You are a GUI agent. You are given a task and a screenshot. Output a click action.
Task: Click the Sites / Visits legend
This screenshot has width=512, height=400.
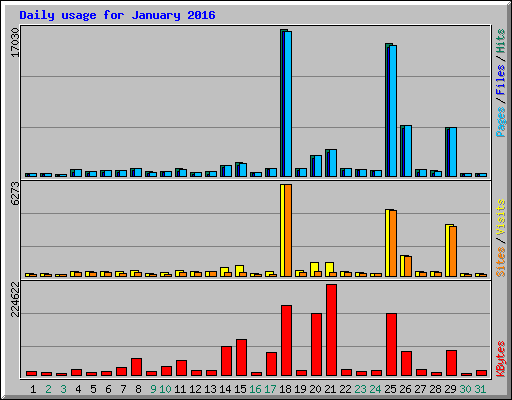point(501,238)
